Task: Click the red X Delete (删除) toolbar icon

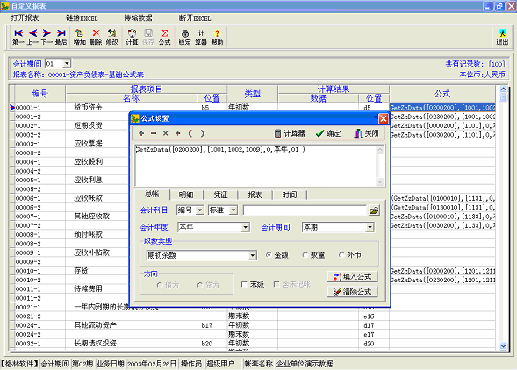Action: pyautogui.click(x=96, y=37)
